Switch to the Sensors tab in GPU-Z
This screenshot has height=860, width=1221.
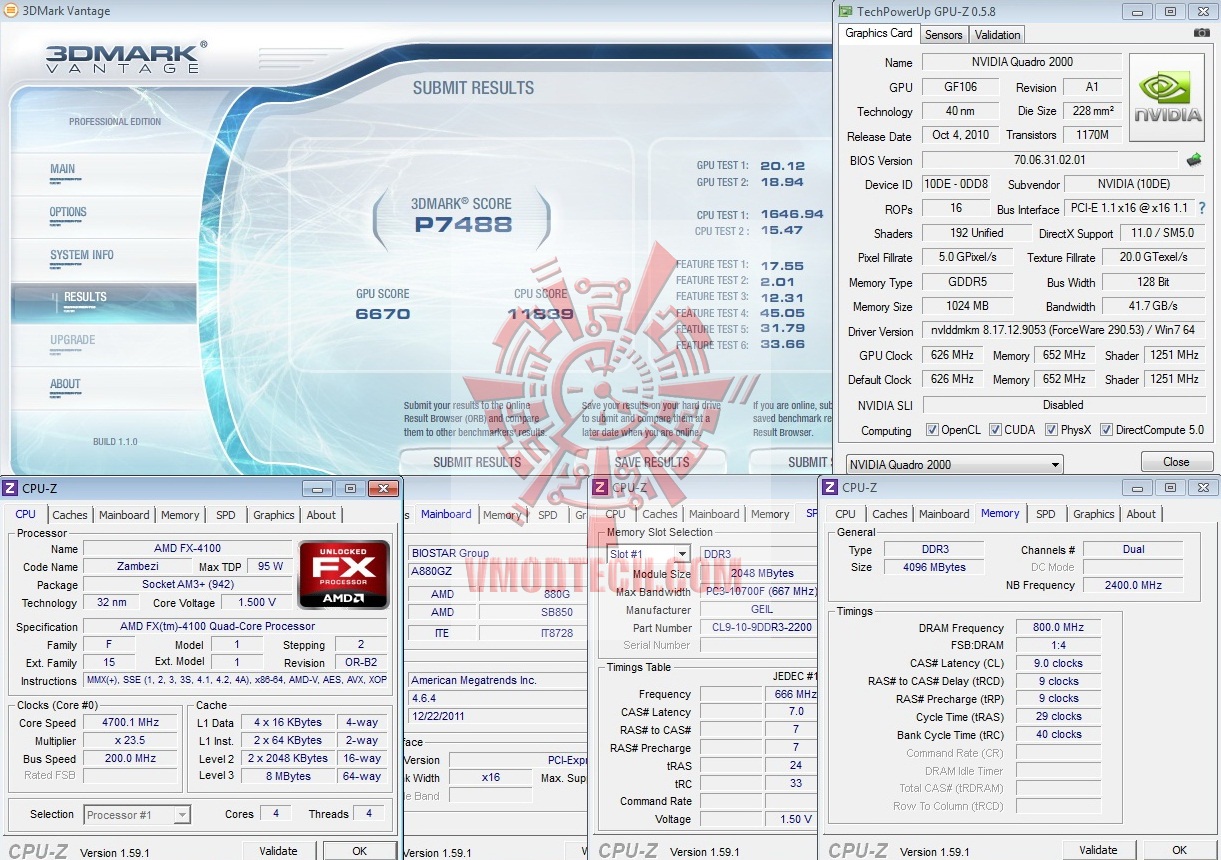[x=943, y=35]
